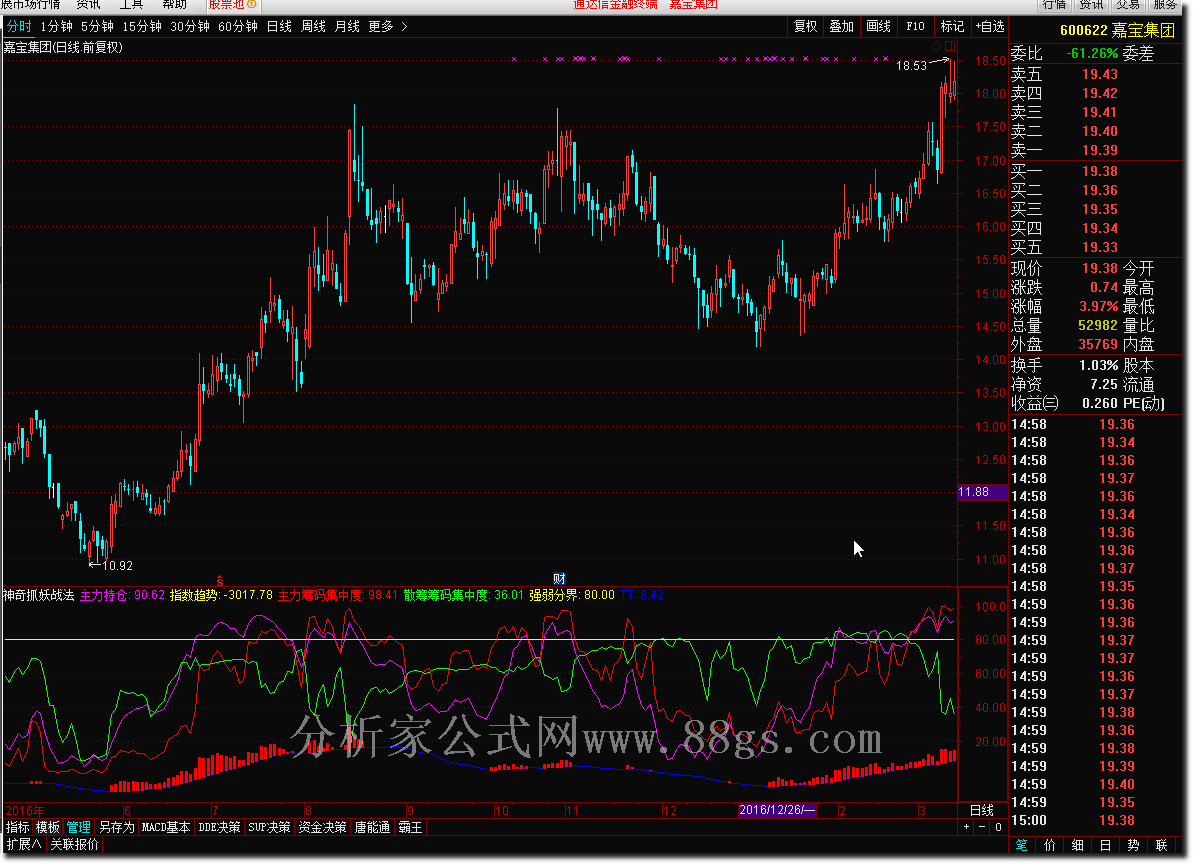Screen dimensions: 1194x864
Task: Select the 霸王 indicator tab
Action: (x=410, y=827)
